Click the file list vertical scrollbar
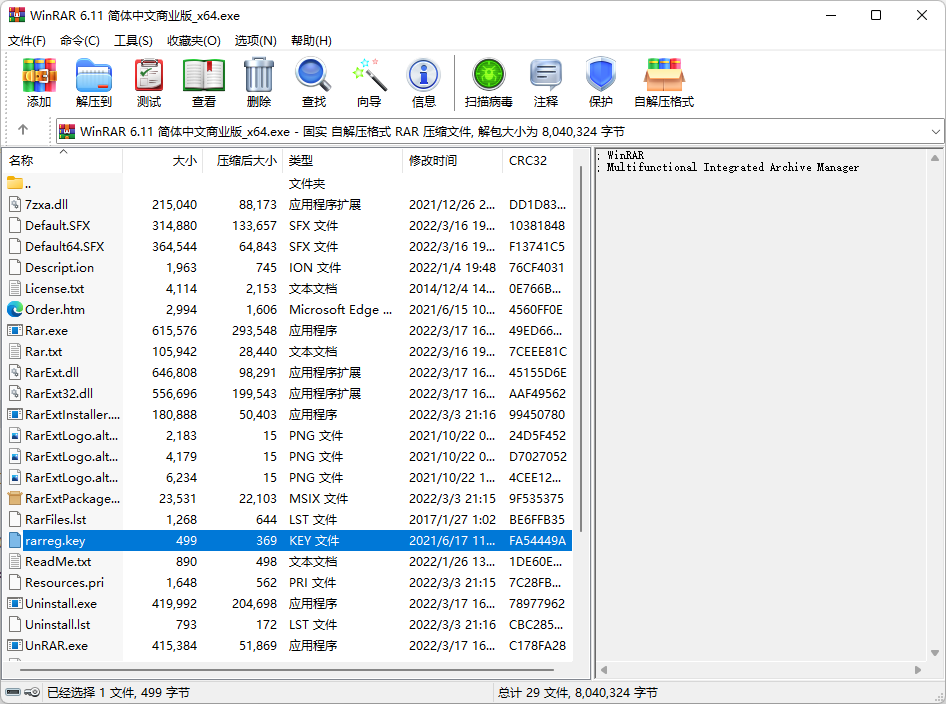This screenshot has width=946, height=704. click(579, 400)
